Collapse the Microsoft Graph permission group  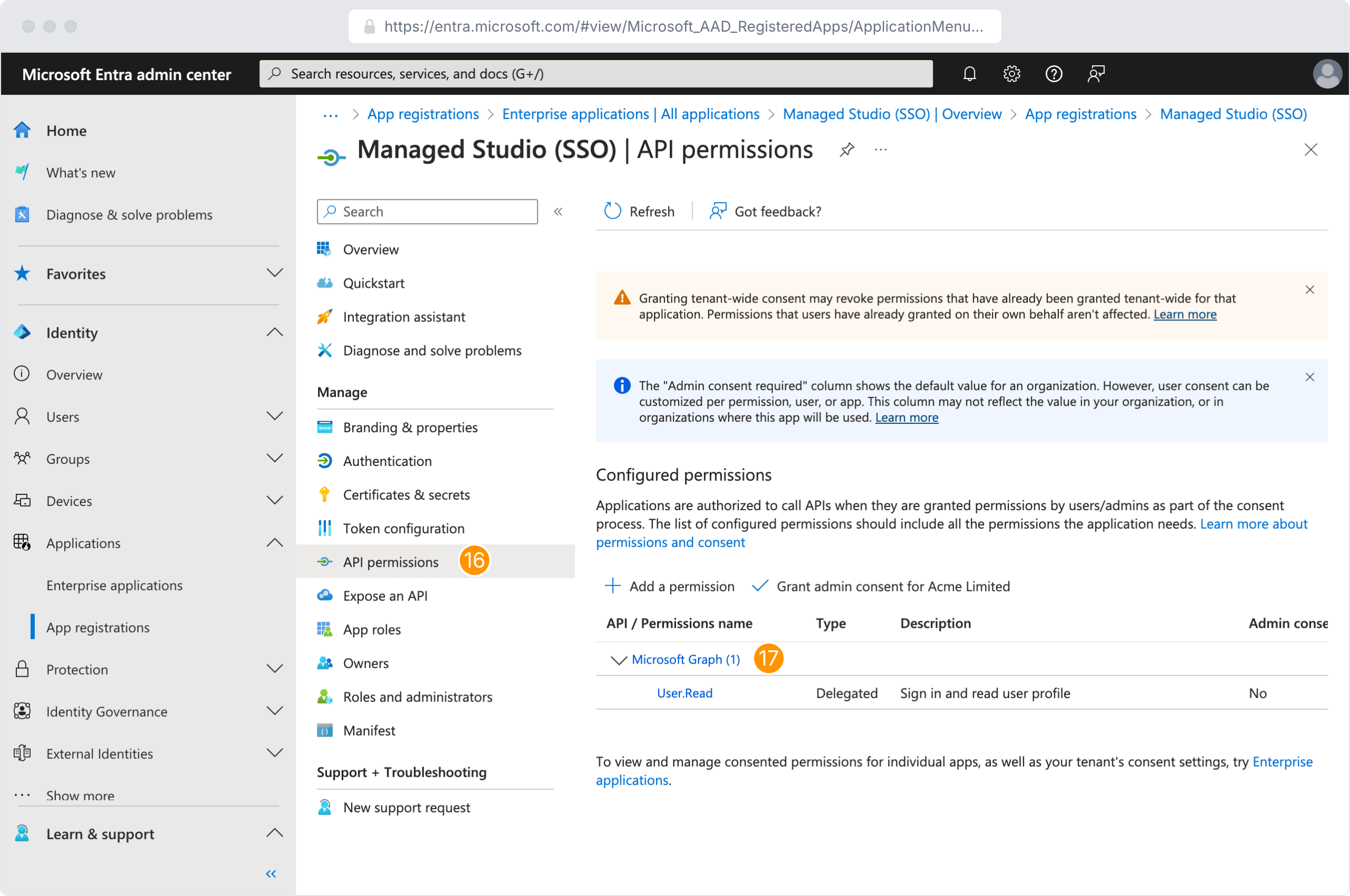(x=618, y=660)
